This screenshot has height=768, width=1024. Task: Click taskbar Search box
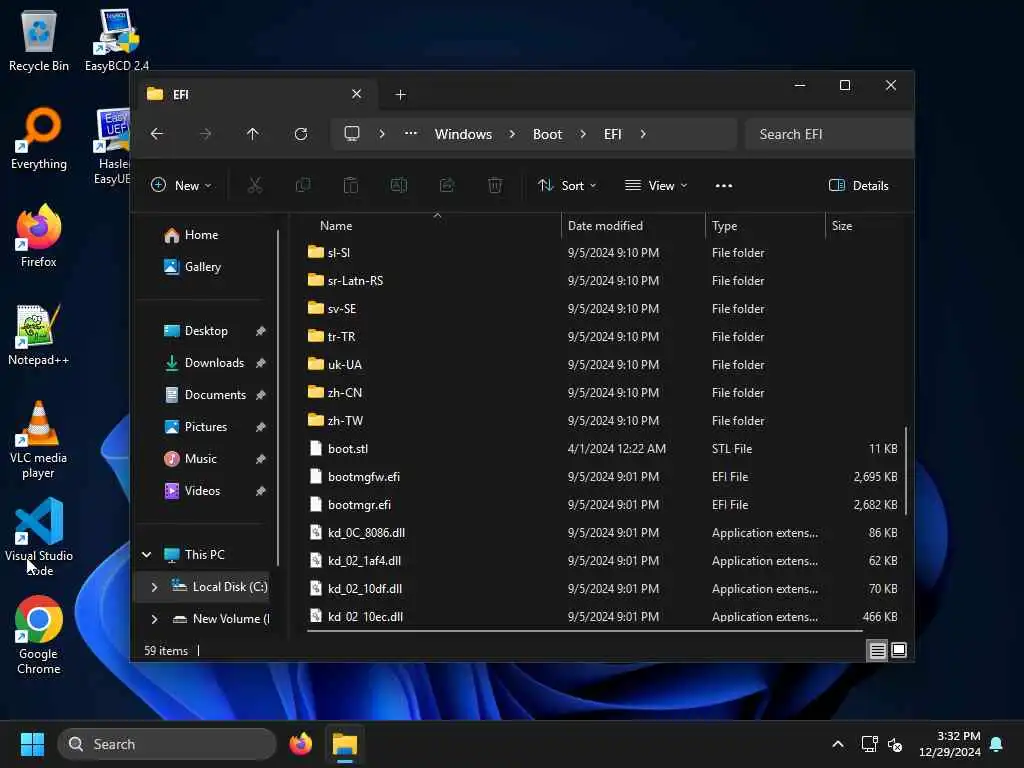pyautogui.click(x=167, y=744)
